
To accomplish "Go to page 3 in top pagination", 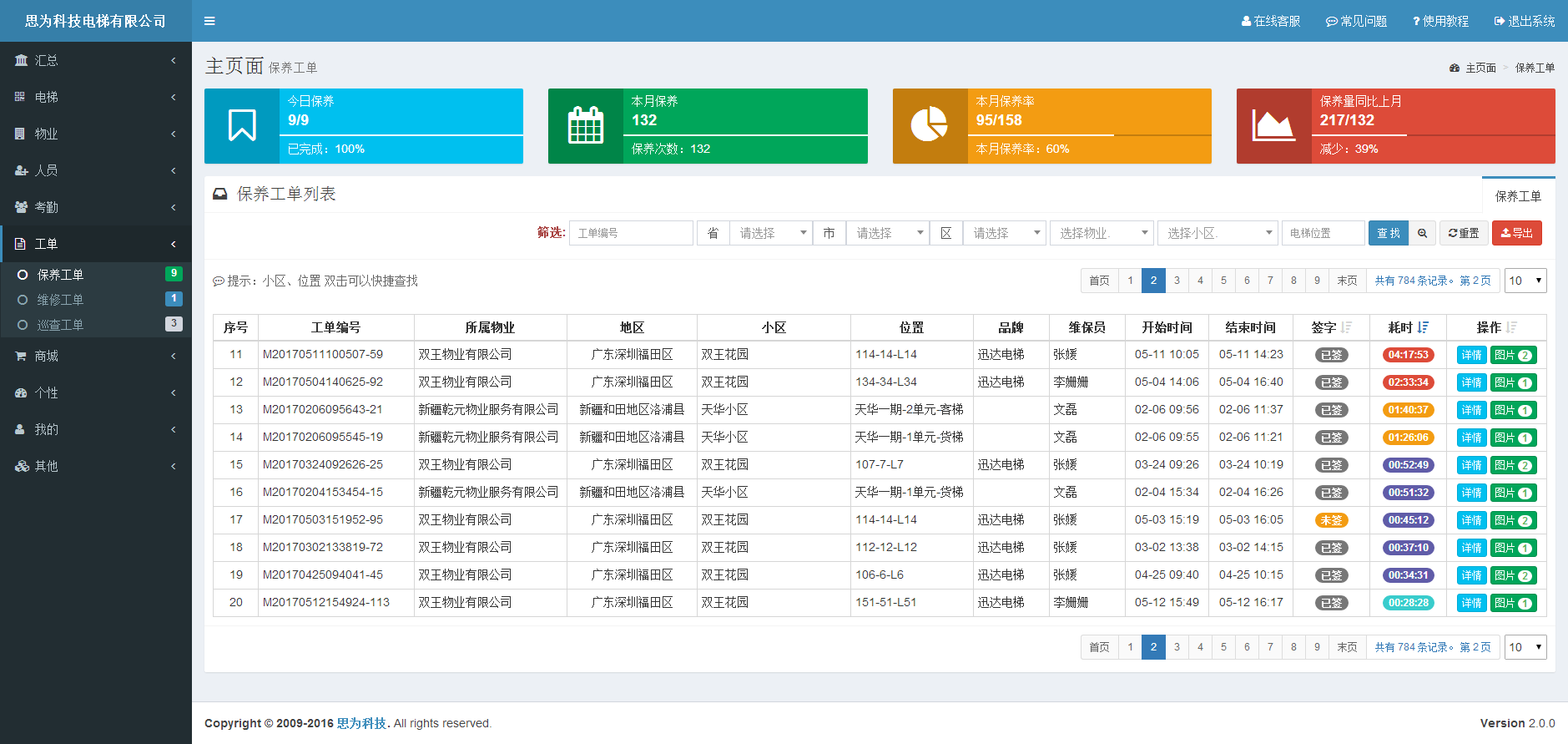I will click(x=1177, y=281).
